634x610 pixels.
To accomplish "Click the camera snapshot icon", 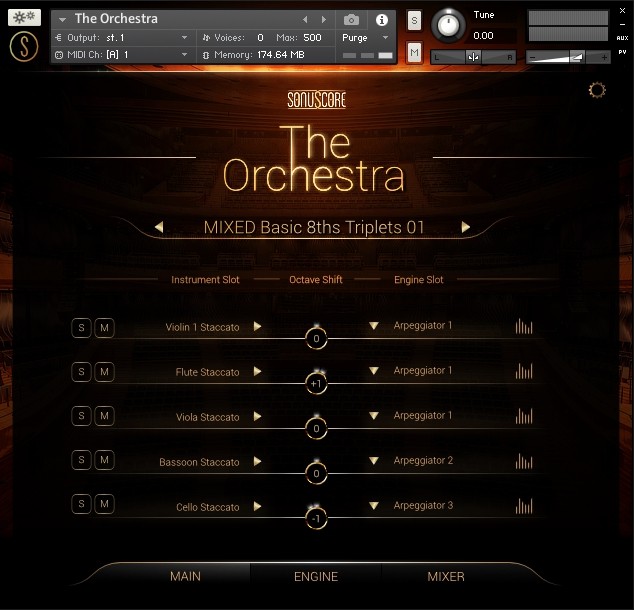I will point(352,20).
